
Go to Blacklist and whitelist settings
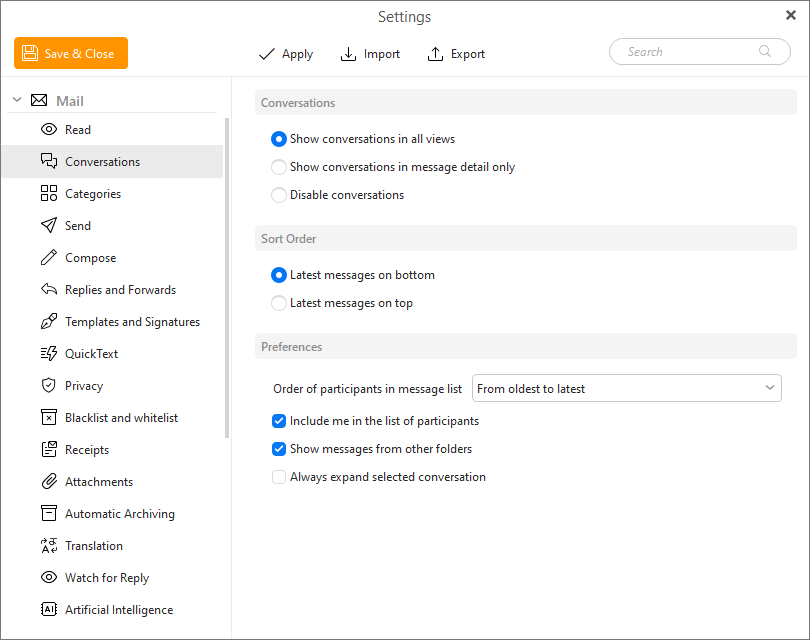121,418
